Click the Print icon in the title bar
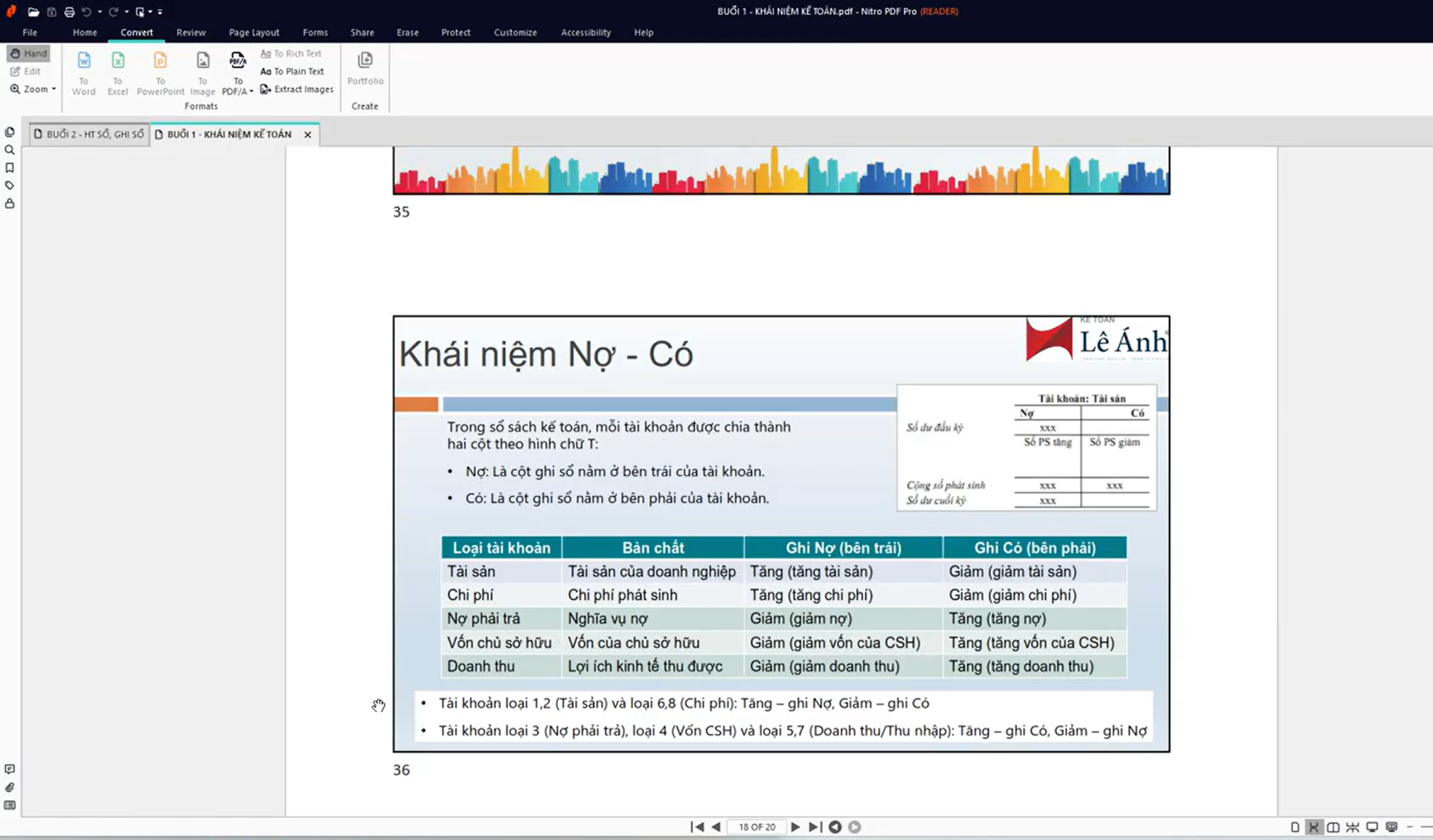This screenshot has height=840, width=1433. 69,11
